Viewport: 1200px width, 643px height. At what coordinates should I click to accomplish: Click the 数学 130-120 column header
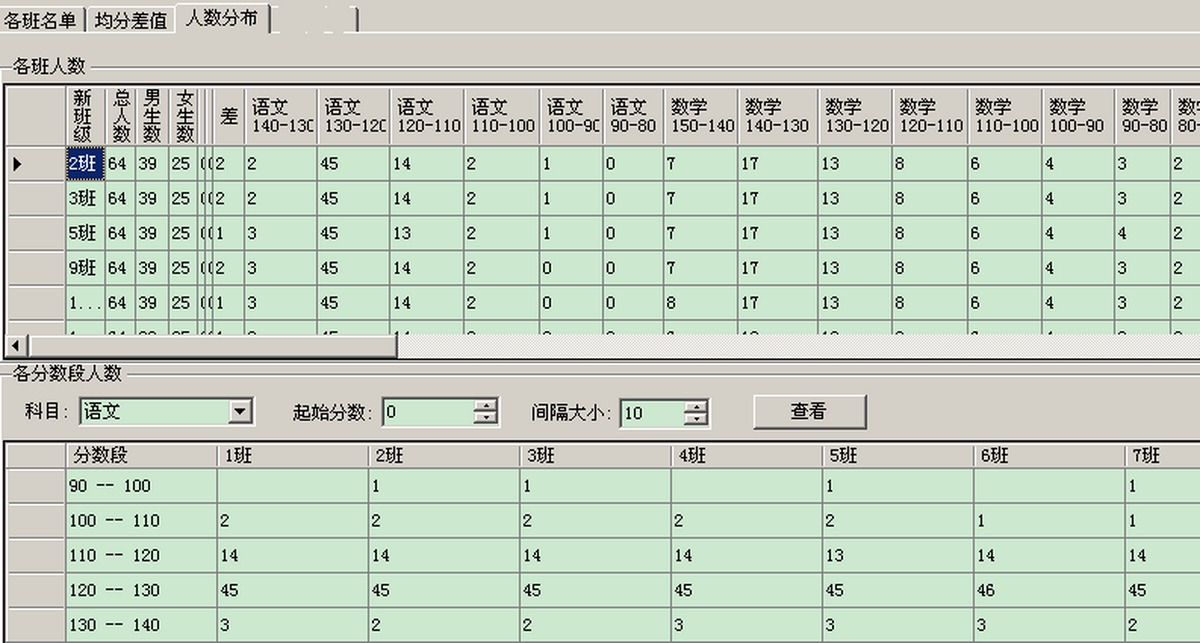click(x=854, y=116)
